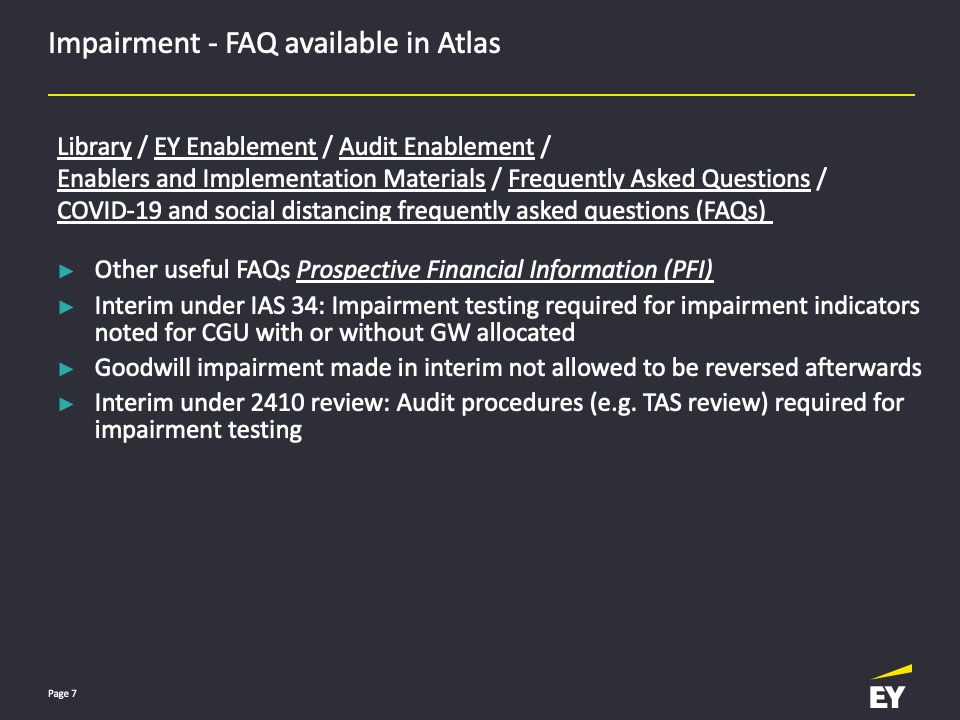Click the yellow beam above EY logo
The height and width of the screenshot is (720, 960).
(892, 672)
